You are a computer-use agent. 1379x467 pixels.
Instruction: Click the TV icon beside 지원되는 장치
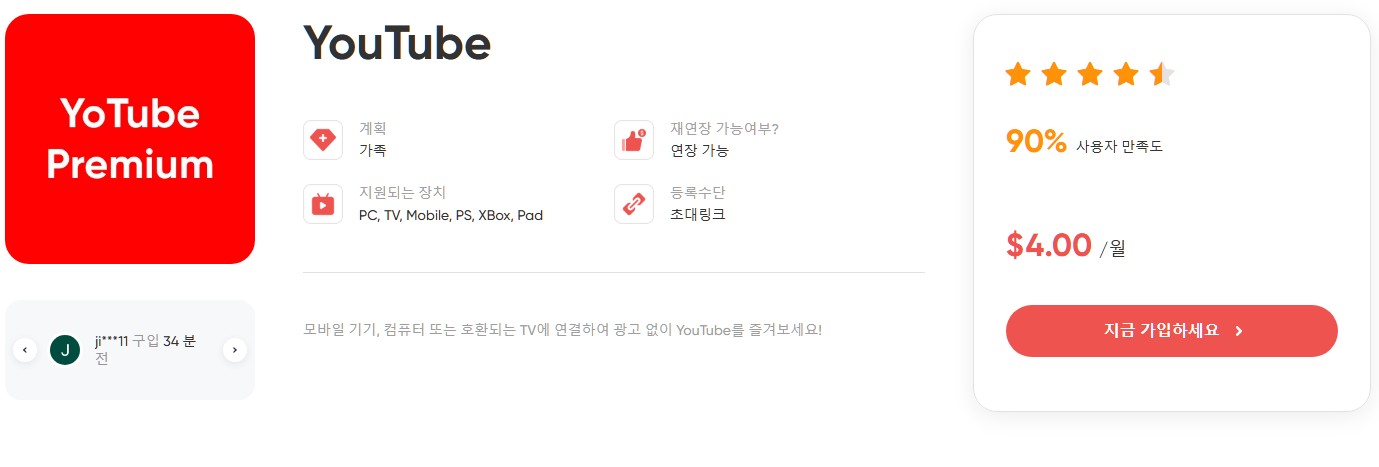pos(323,204)
